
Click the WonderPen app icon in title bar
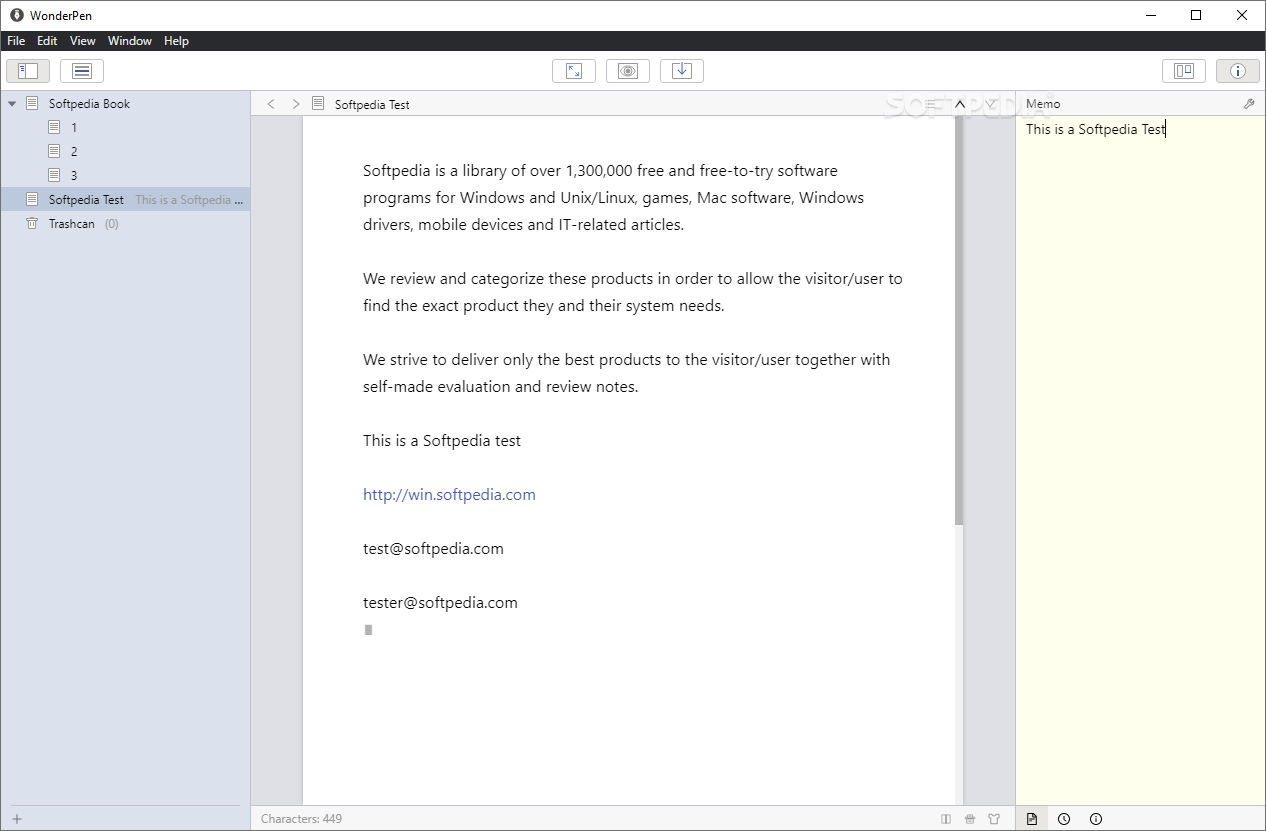(x=17, y=15)
